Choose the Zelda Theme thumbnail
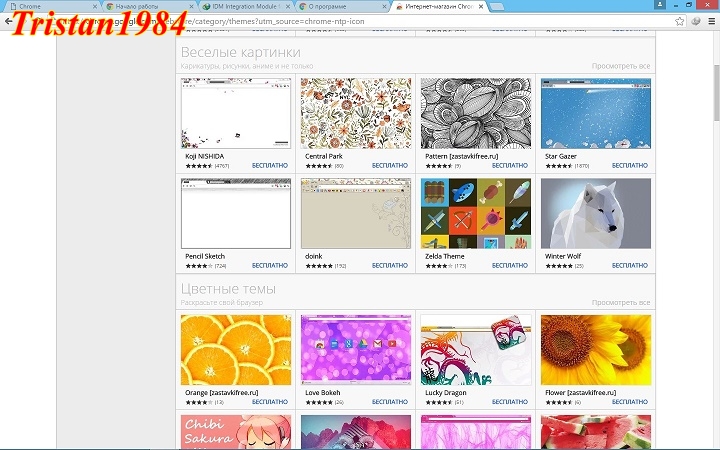The width and height of the screenshot is (720, 450). [475, 213]
